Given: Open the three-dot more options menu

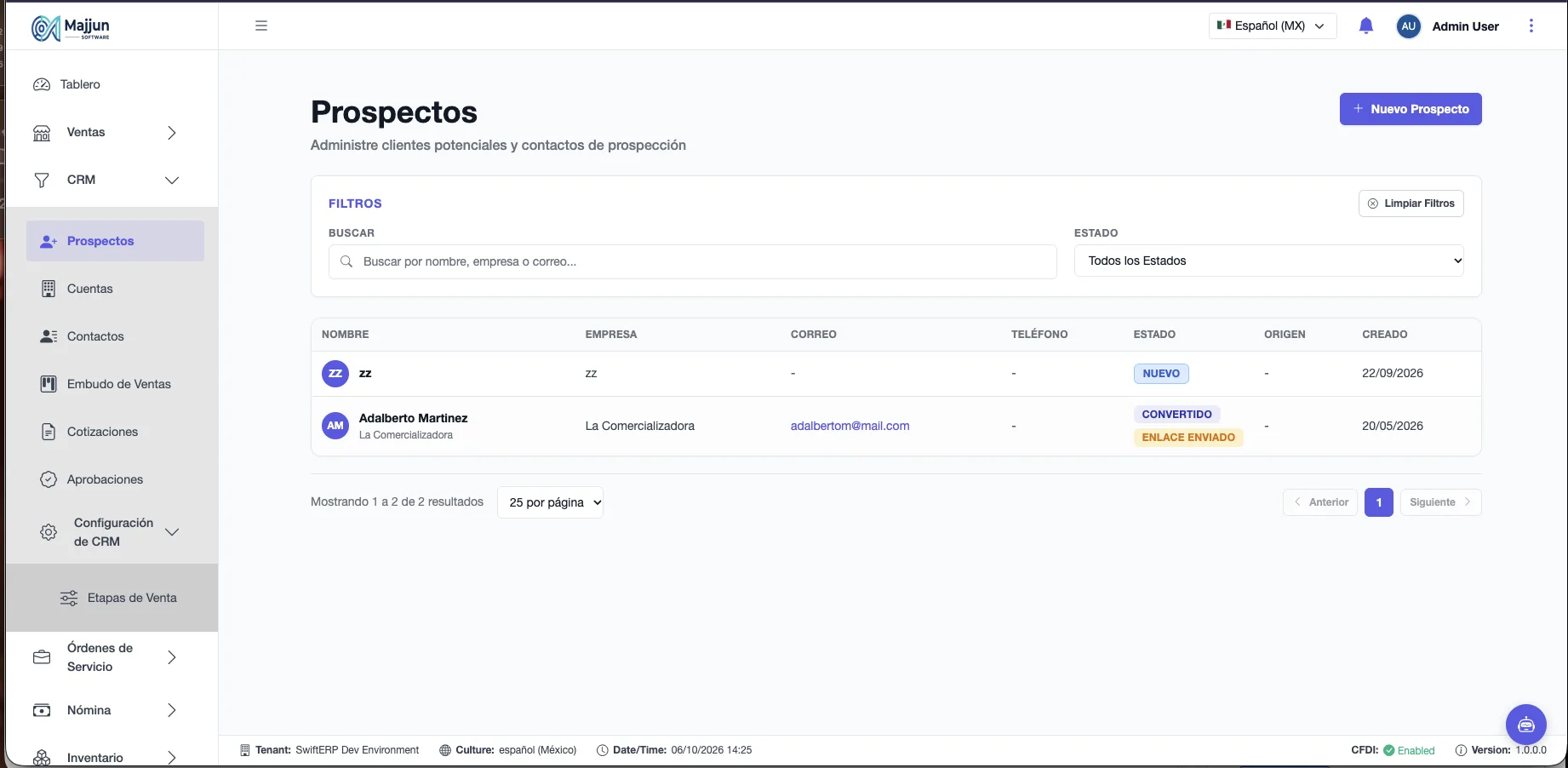Looking at the screenshot, I should point(1531,26).
